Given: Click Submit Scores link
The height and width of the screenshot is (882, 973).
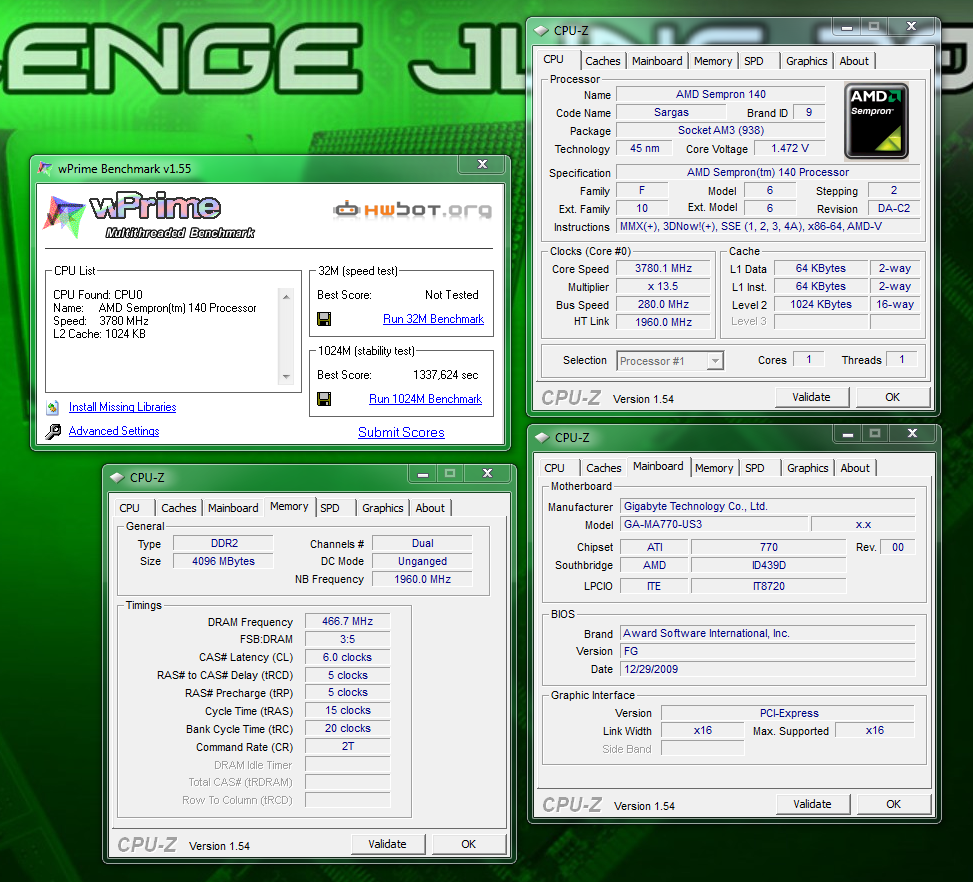Looking at the screenshot, I should coord(401,433).
